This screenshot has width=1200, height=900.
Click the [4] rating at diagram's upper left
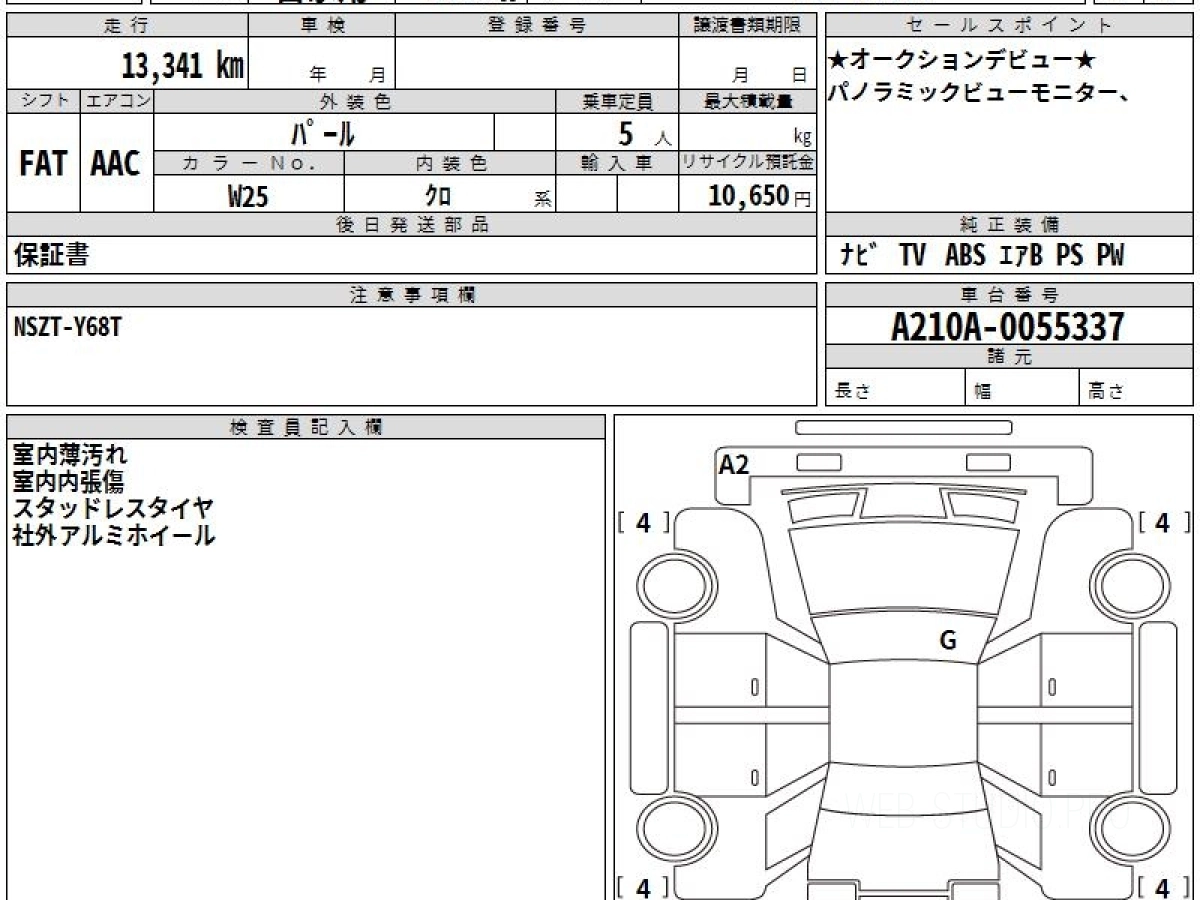click(x=644, y=522)
